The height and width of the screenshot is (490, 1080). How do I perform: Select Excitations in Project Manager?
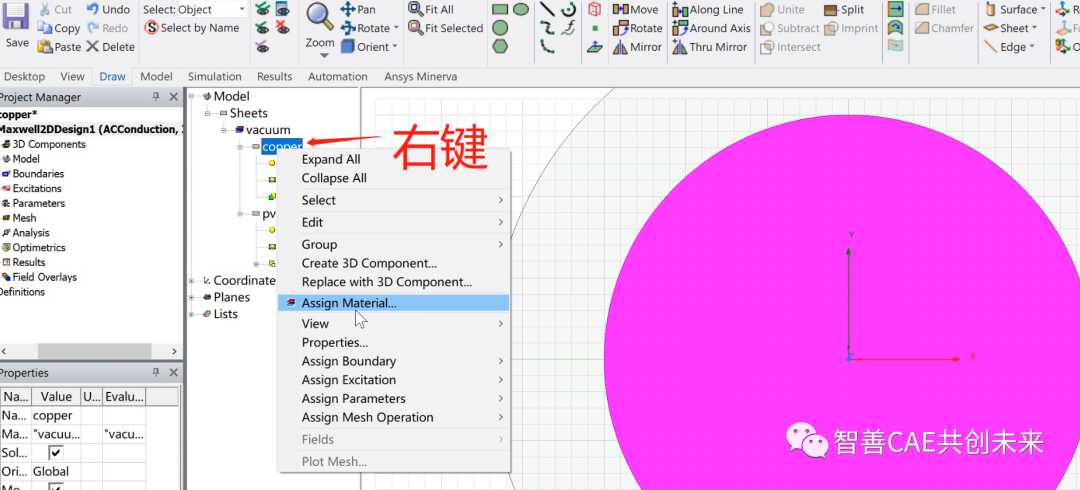point(37,188)
